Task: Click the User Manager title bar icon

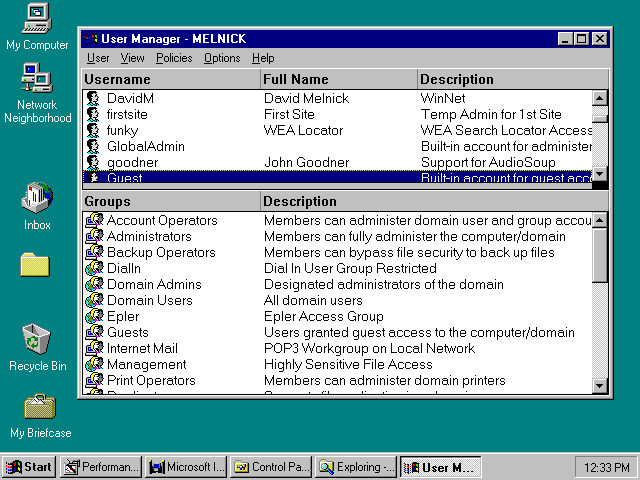Action: [x=90, y=39]
